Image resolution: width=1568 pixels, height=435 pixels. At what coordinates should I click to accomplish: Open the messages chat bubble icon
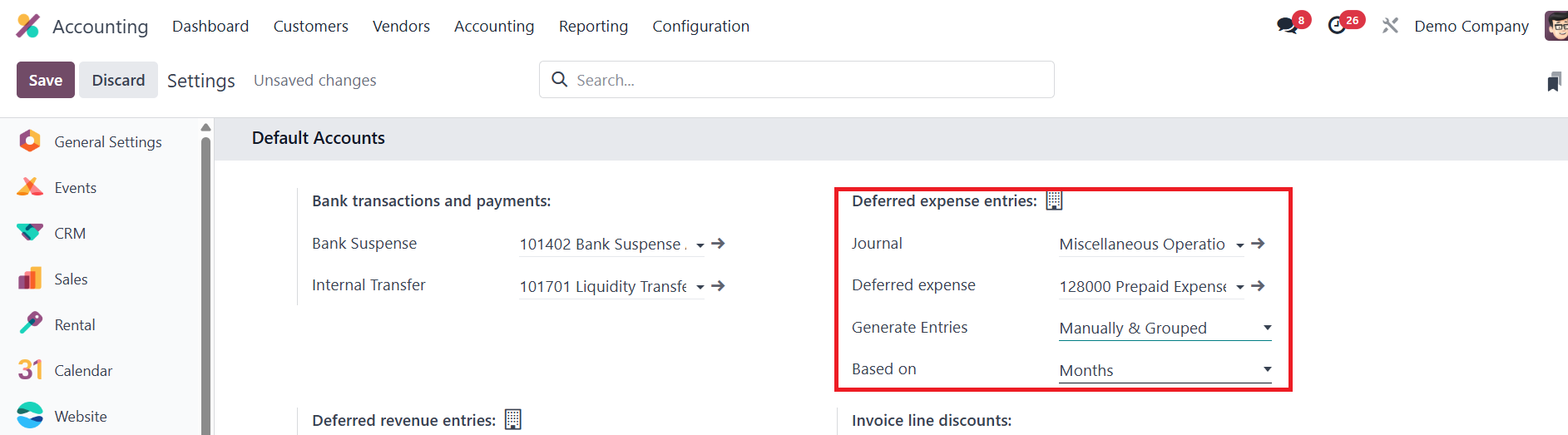[x=1288, y=26]
